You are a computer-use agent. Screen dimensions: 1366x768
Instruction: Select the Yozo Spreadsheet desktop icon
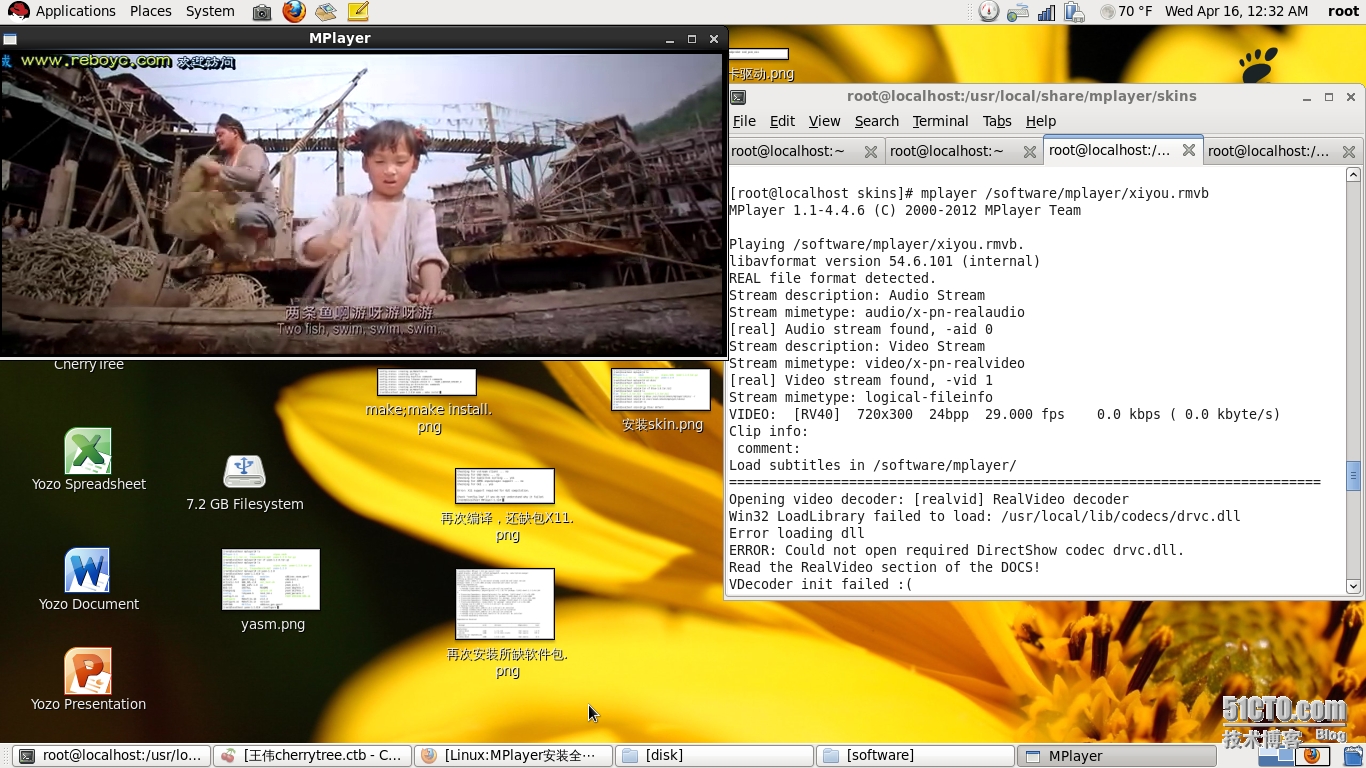coord(88,460)
